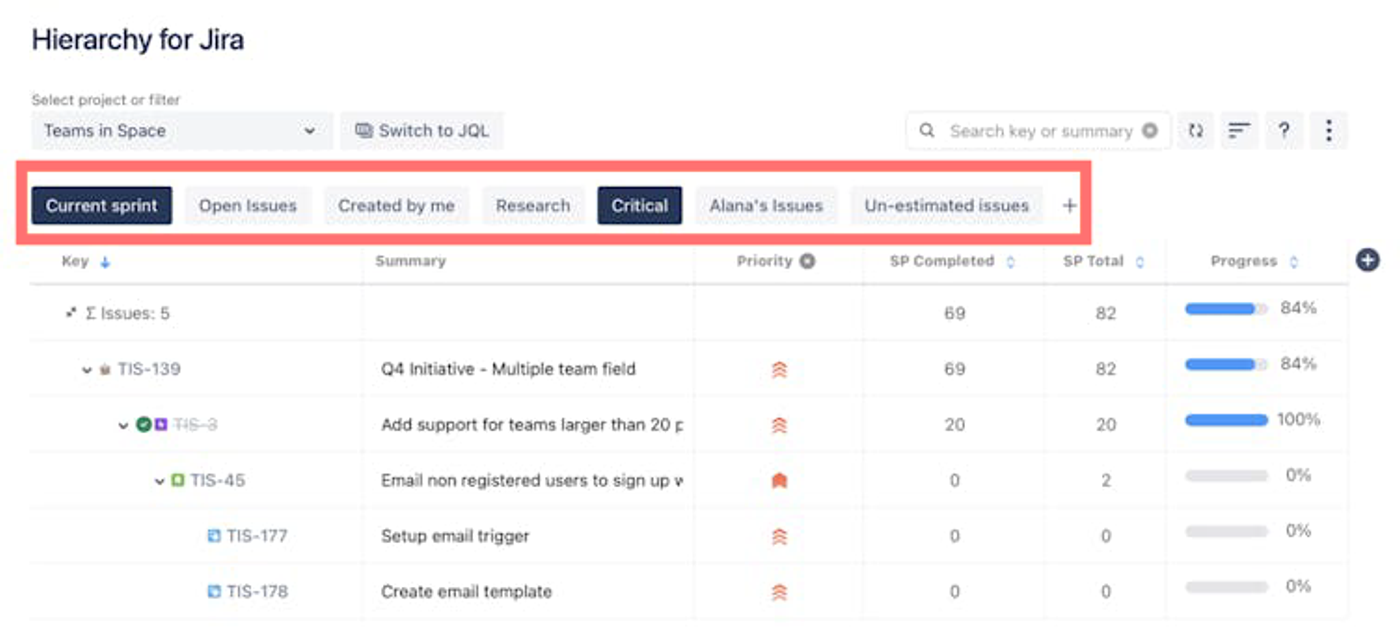Screen dimensions: 1400x639
Task: Select 'Q4 Initiative - Multiple team field' summary
Action: tap(508, 369)
